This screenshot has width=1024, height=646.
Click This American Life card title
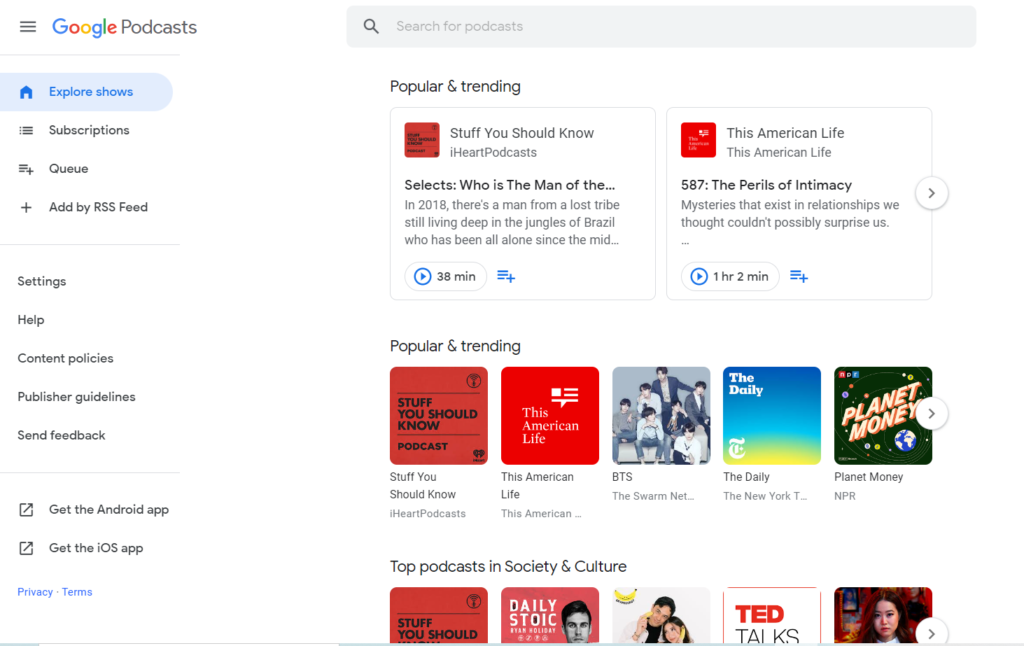coord(785,133)
